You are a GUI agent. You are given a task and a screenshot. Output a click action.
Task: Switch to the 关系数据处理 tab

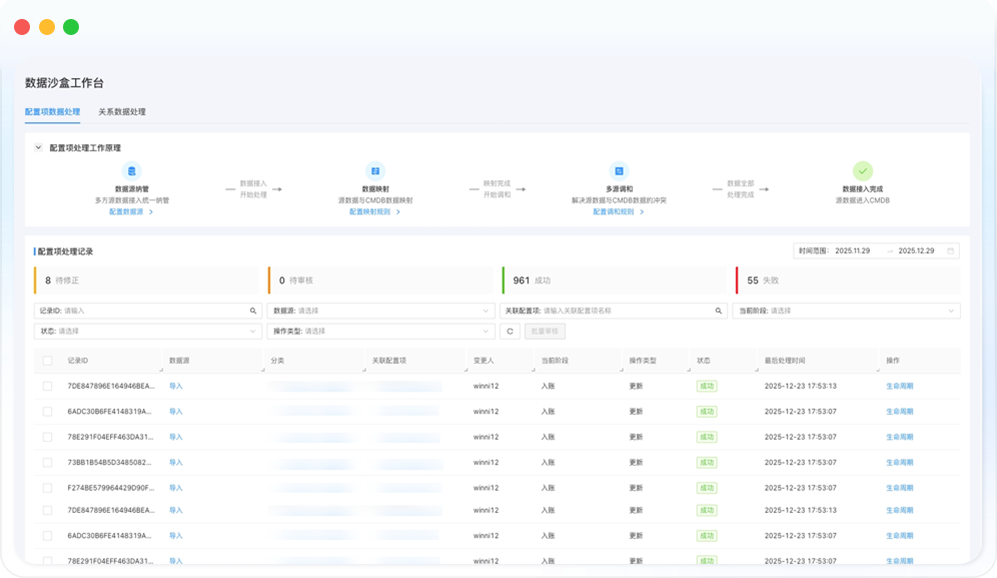[122, 112]
